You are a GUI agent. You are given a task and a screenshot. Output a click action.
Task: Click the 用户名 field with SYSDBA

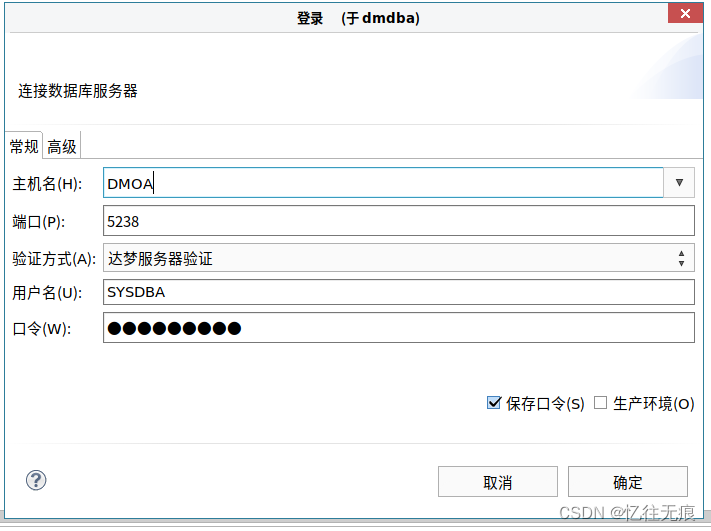[399, 292]
